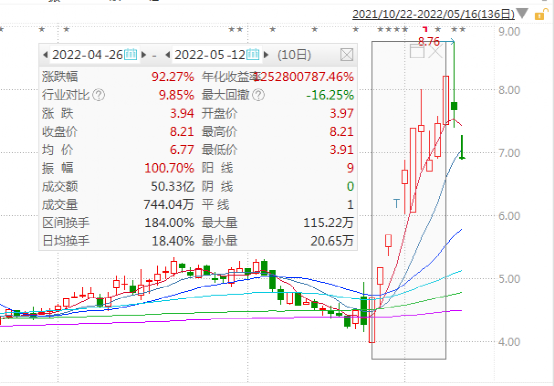The height and width of the screenshot is (386, 554).
Task: Click the 9.00 price axis label
Action: [x=509, y=32]
